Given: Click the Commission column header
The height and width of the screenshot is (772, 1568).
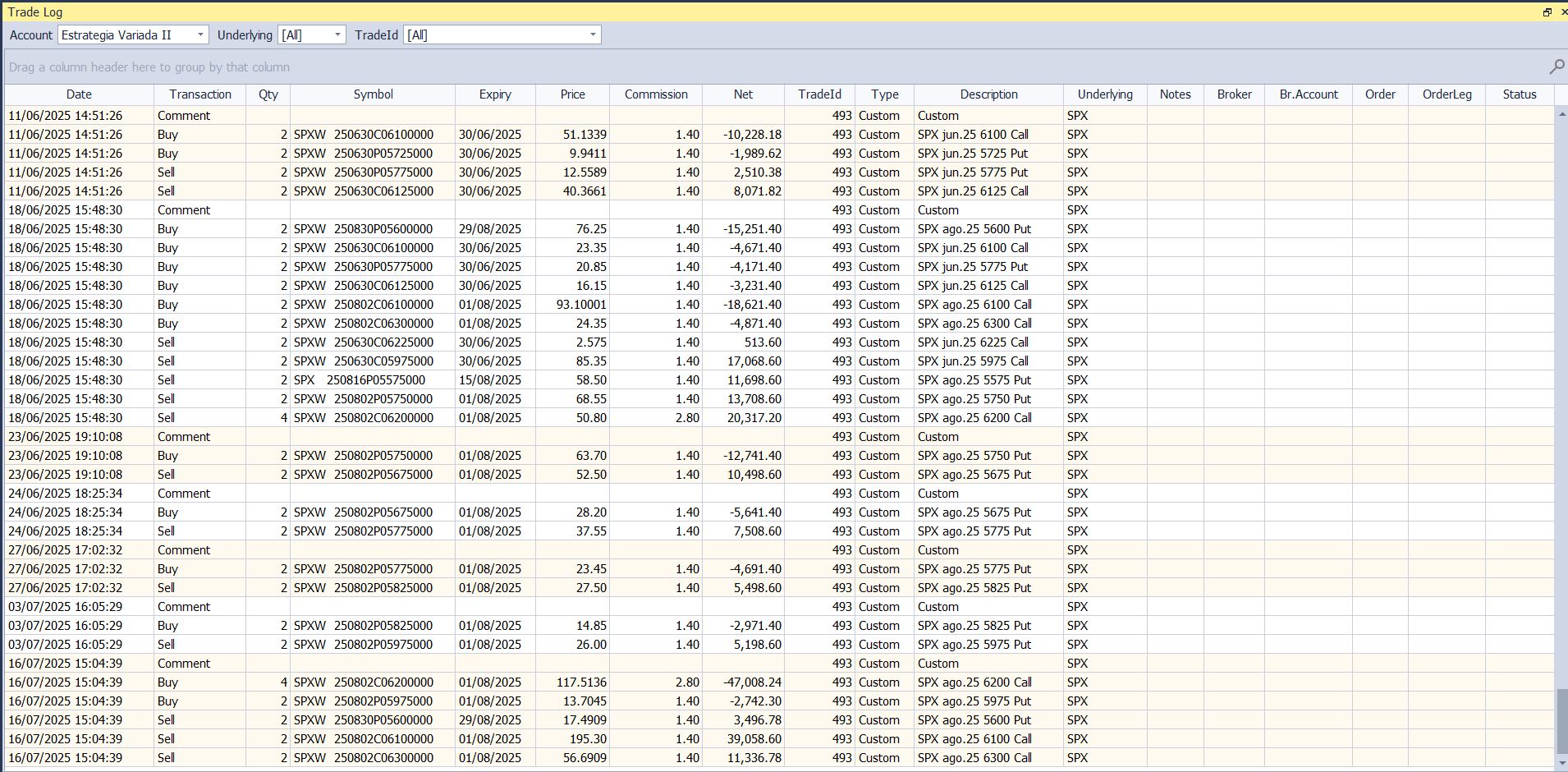Looking at the screenshot, I should tap(655, 94).
